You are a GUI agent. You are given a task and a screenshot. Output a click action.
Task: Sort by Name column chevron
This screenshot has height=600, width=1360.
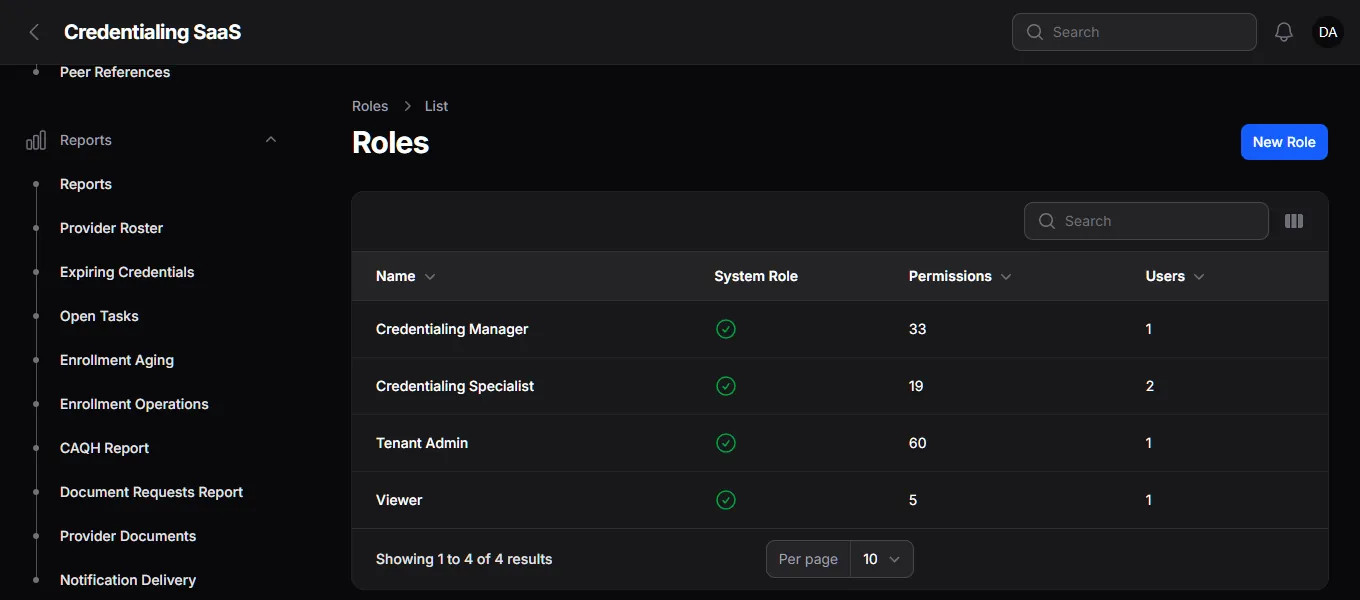(x=430, y=277)
